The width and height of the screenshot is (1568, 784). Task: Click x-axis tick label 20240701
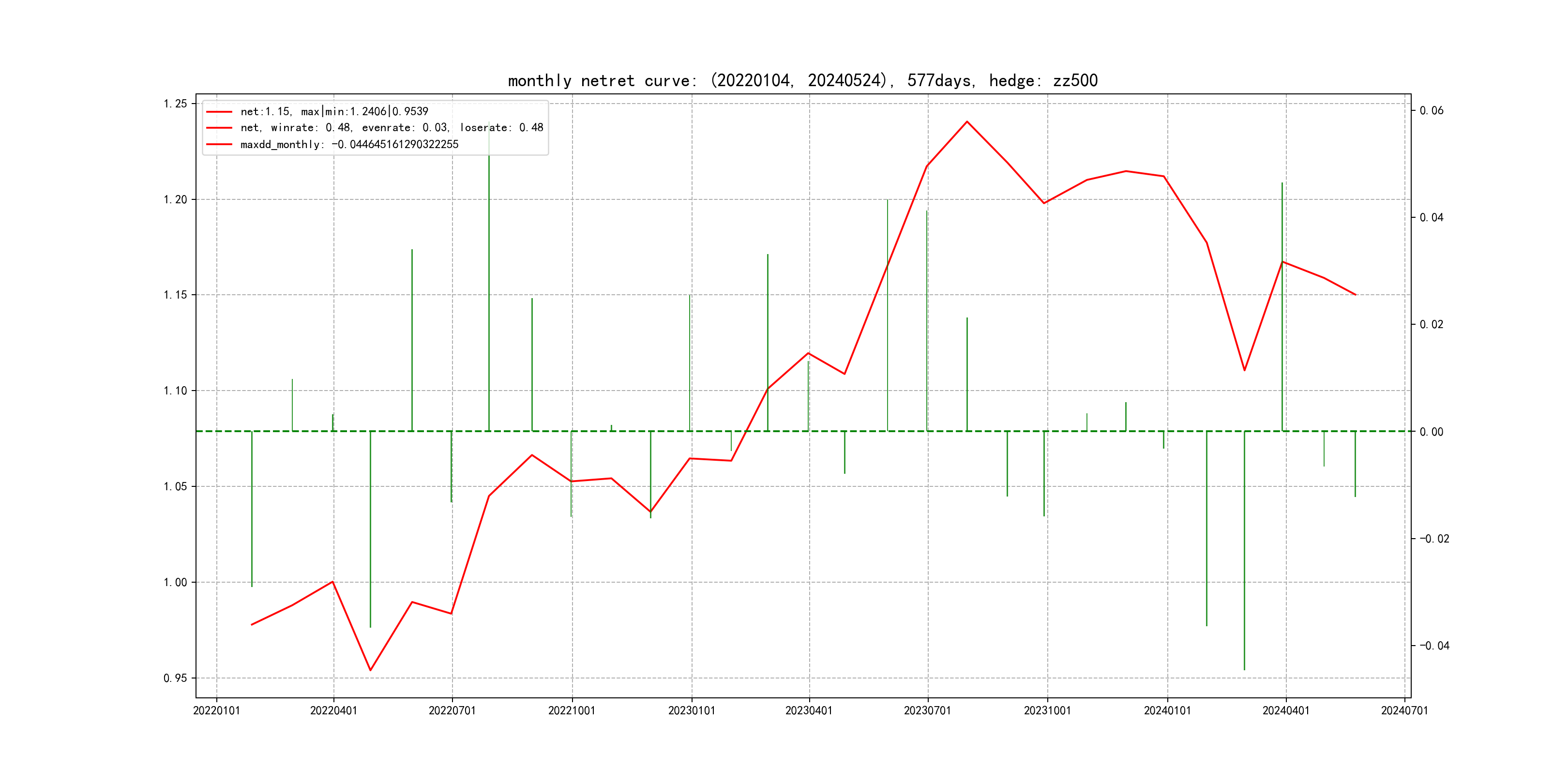point(1404,711)
